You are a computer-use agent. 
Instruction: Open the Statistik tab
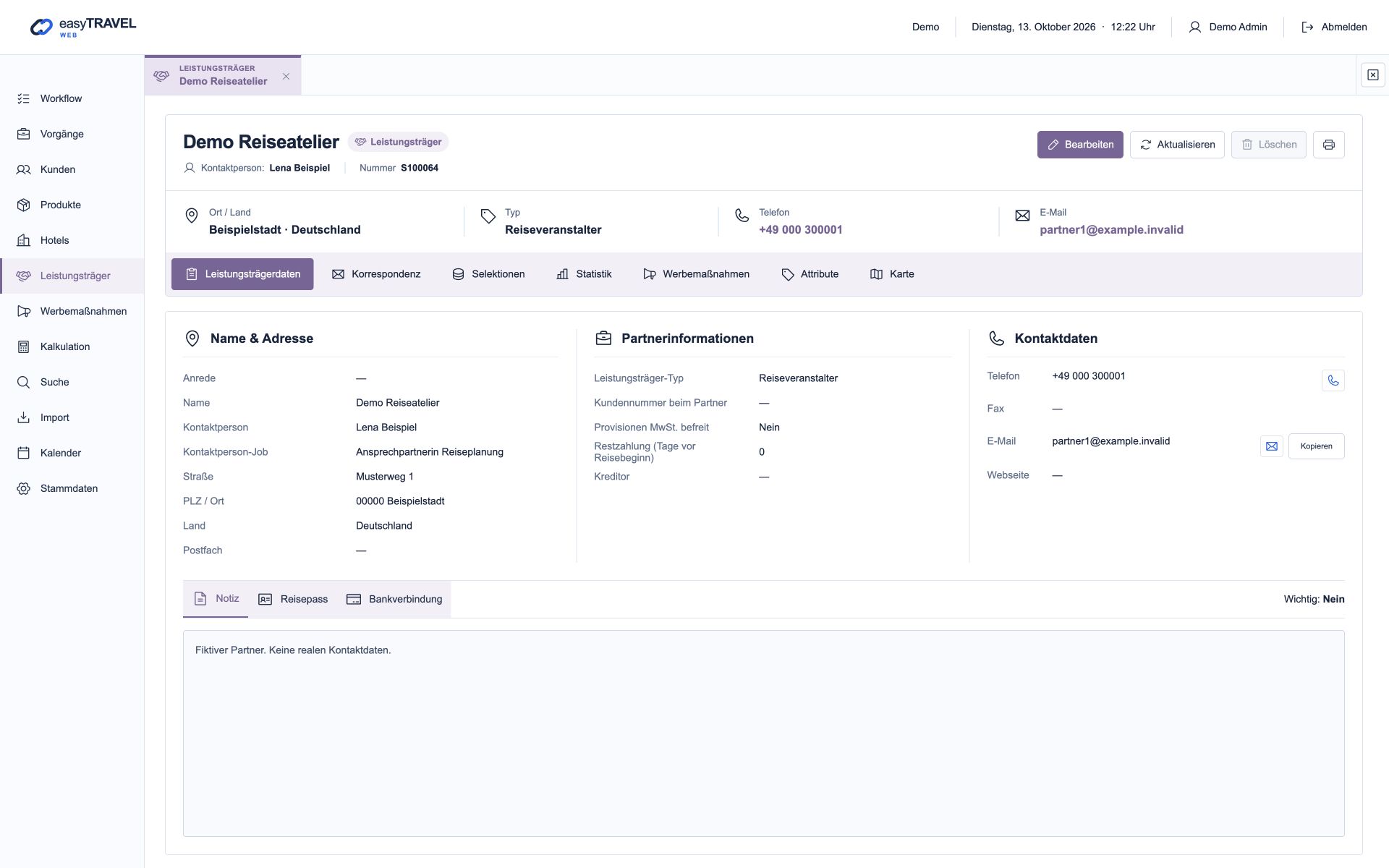coord(584,274)
